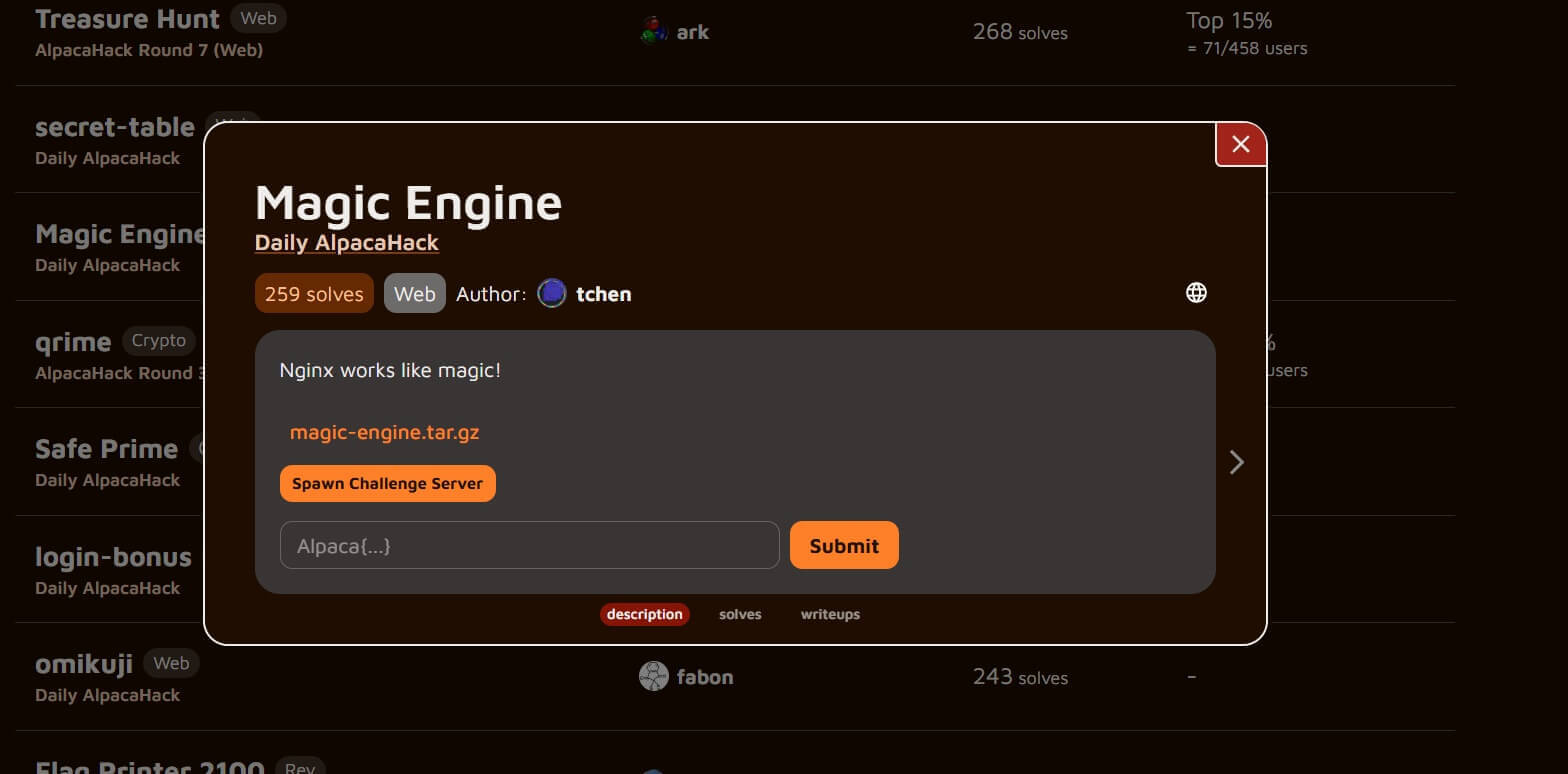Open the fabon author avatar
The height and width of the screenshot is (774, 1568).
coord(653,677)
